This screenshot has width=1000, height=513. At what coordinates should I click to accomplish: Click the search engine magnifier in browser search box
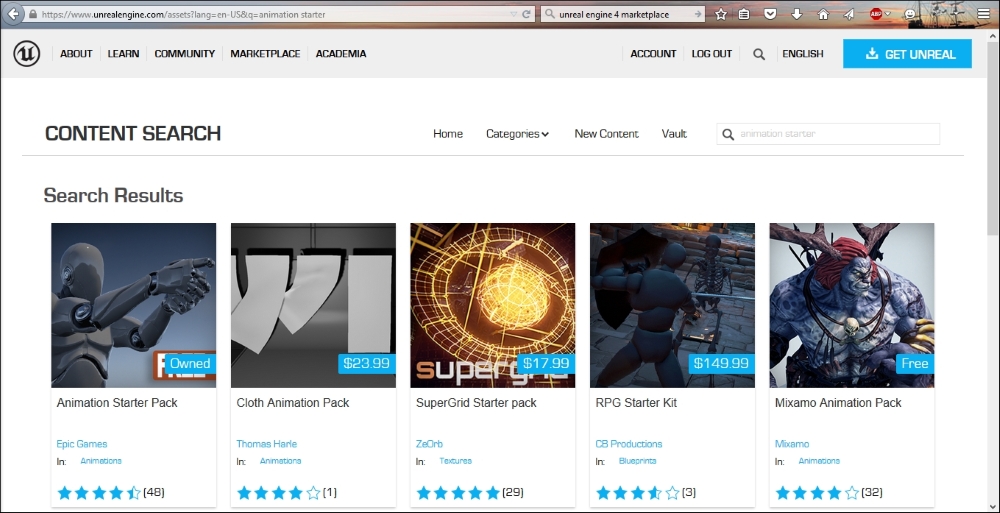point(550,14)
